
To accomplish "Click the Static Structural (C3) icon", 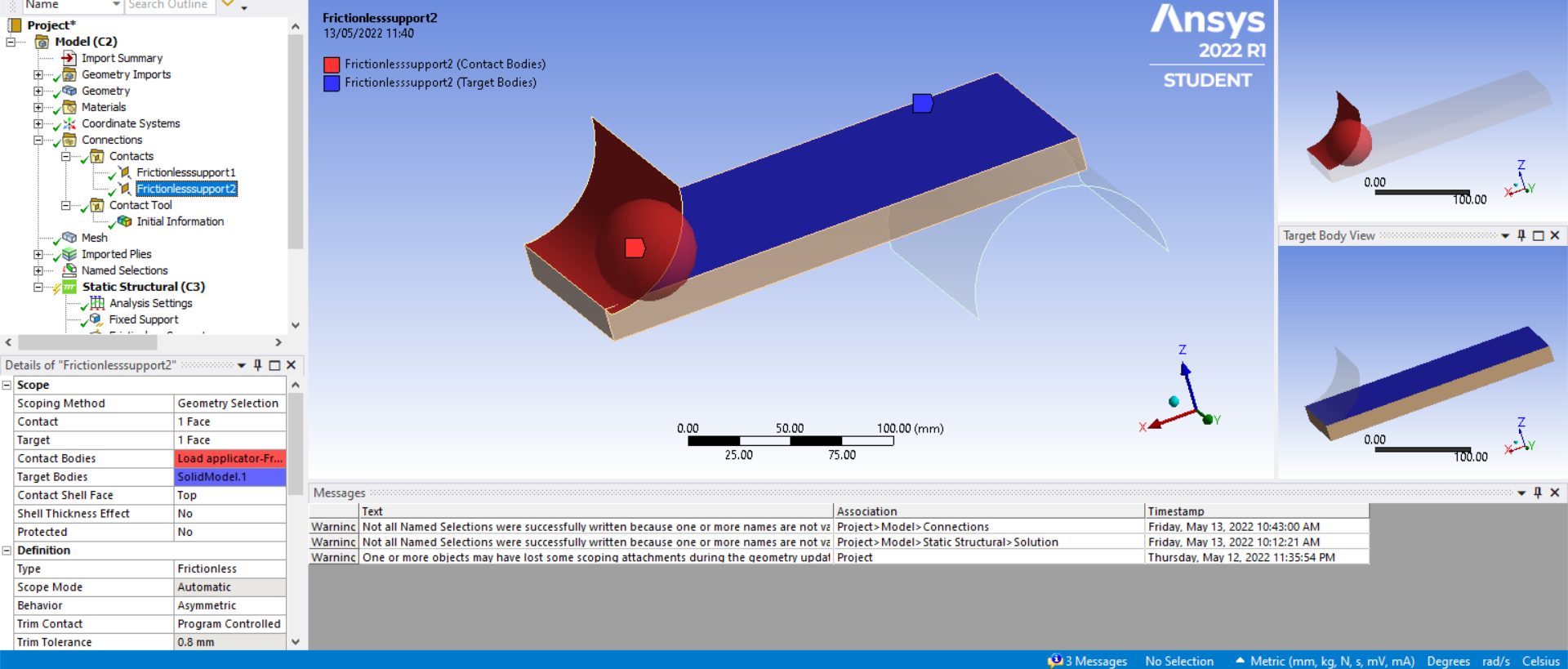I will pyautogui.click(x=69, y=287).
